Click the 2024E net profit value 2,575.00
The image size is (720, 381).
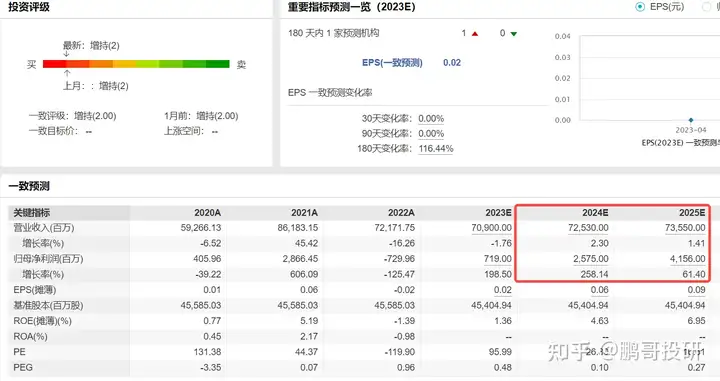click(591, 259)
